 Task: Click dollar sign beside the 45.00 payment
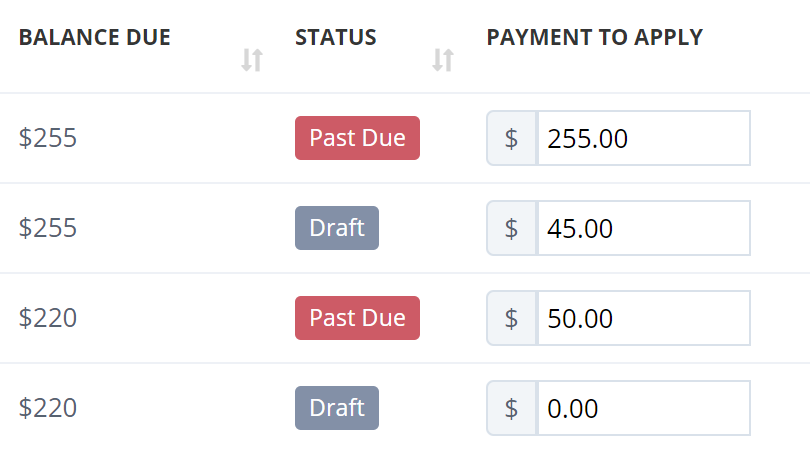511,228
